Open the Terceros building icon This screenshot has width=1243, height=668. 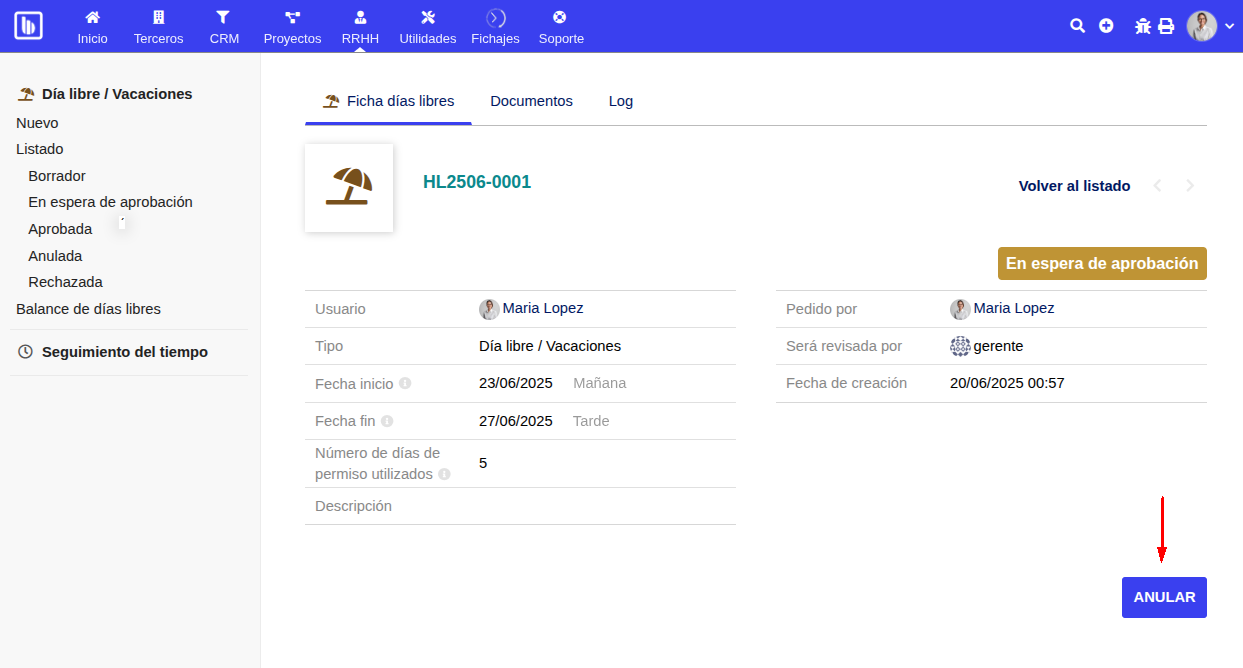click(x=158, y=18)
